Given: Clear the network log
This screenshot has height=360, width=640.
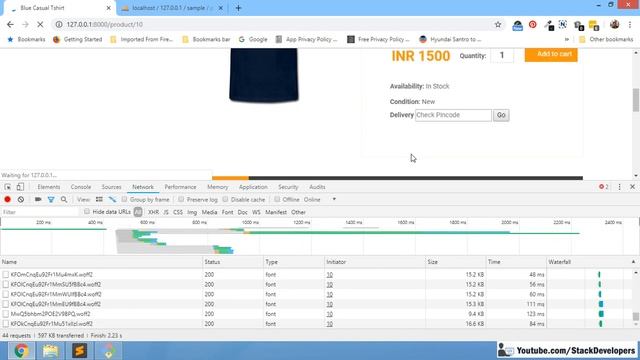Looking at the screenshot, I should [21, 199].
